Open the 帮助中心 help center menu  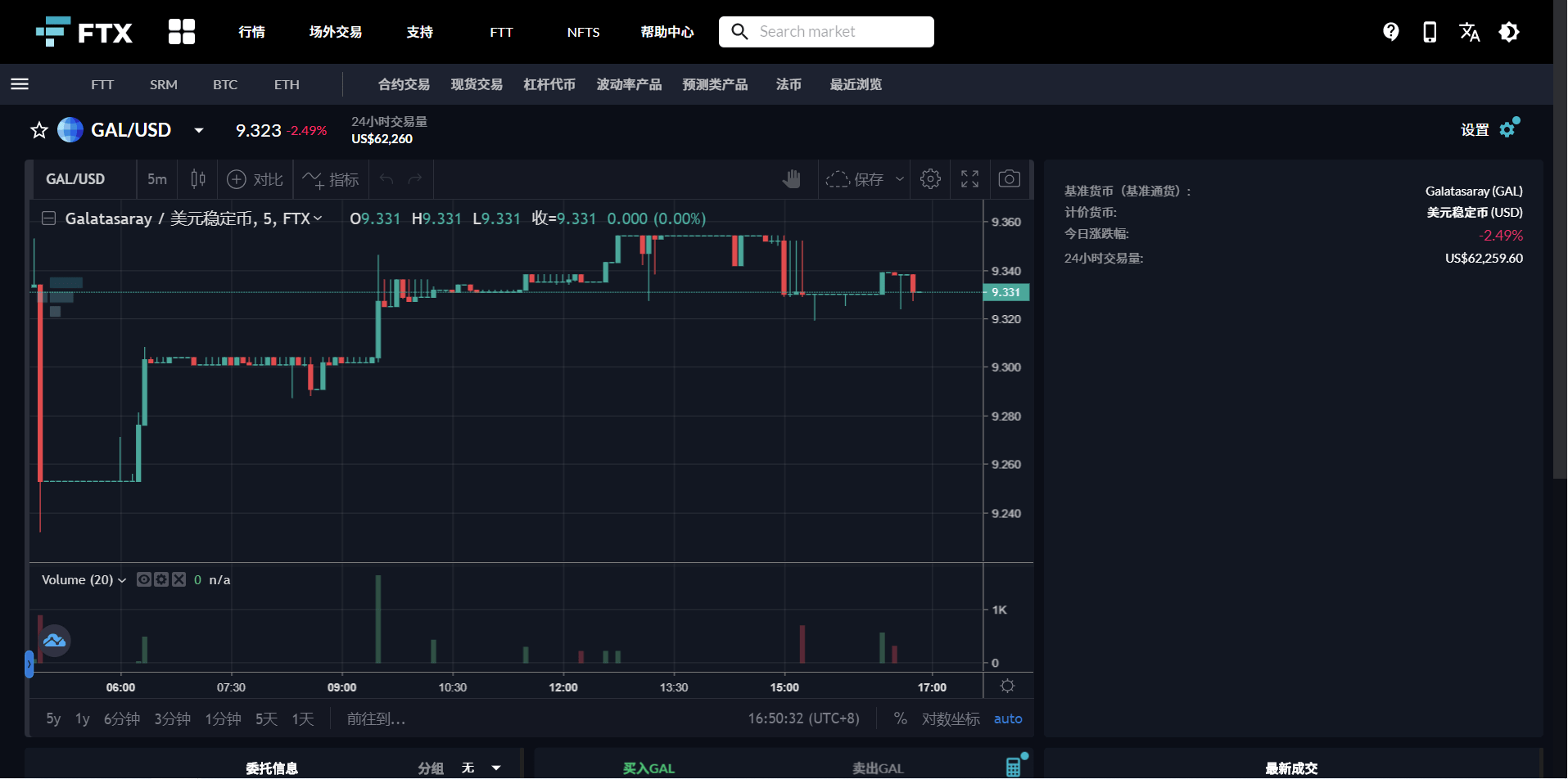point(667,32)
